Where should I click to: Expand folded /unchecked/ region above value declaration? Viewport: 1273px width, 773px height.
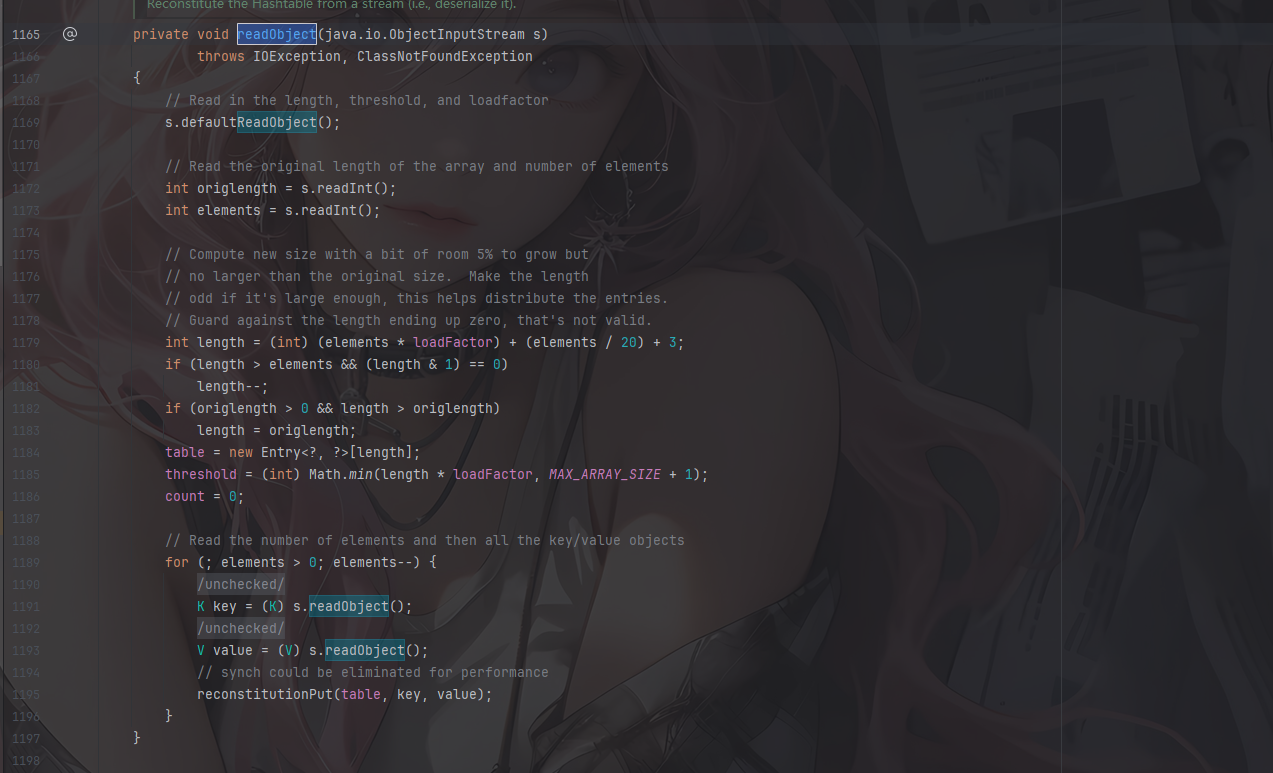click(x=241, y=628)
